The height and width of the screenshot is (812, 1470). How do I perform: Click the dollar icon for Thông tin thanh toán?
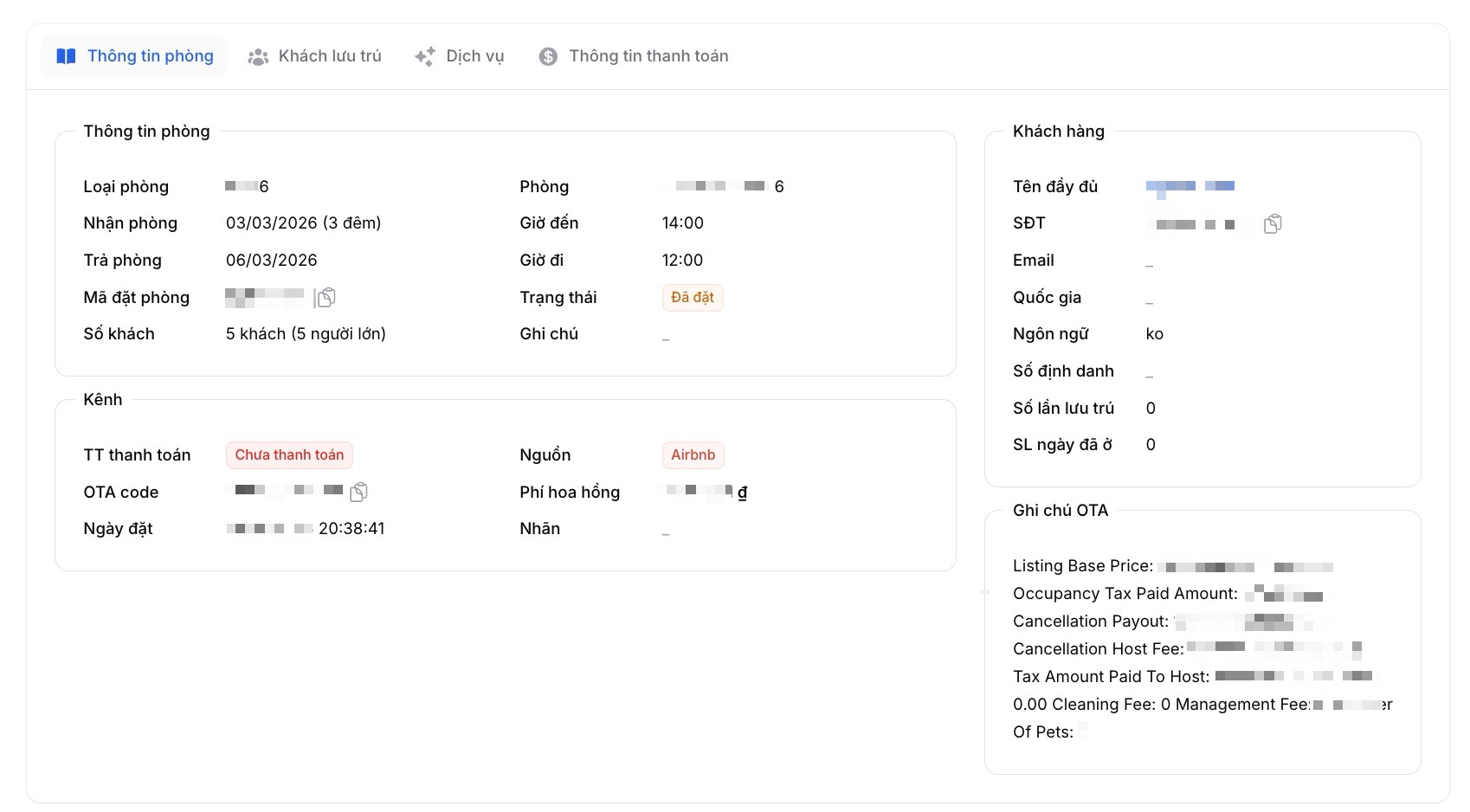click(x=548, y=57)
